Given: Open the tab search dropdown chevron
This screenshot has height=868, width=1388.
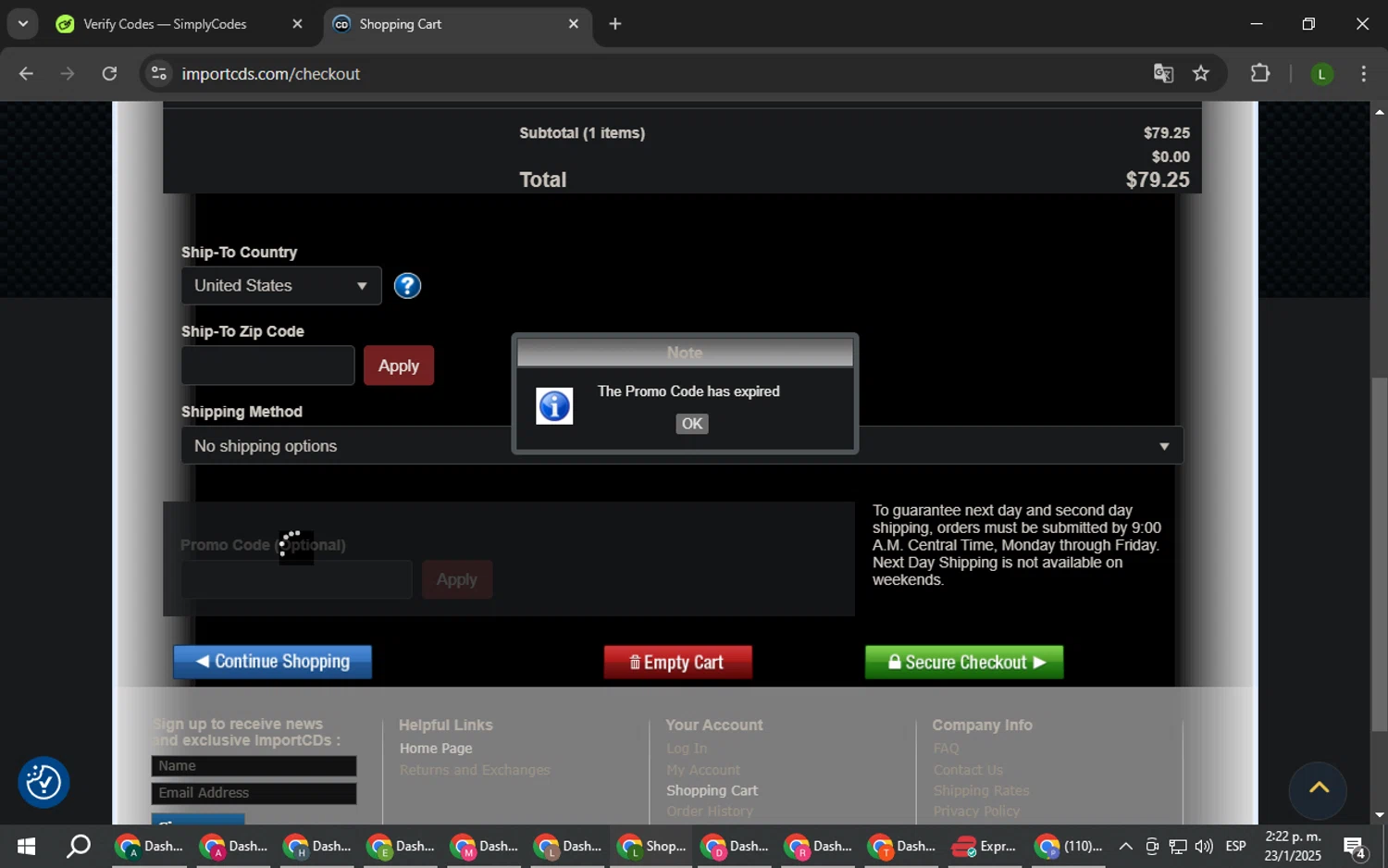Looking at the screenshot, I should 22,24.
